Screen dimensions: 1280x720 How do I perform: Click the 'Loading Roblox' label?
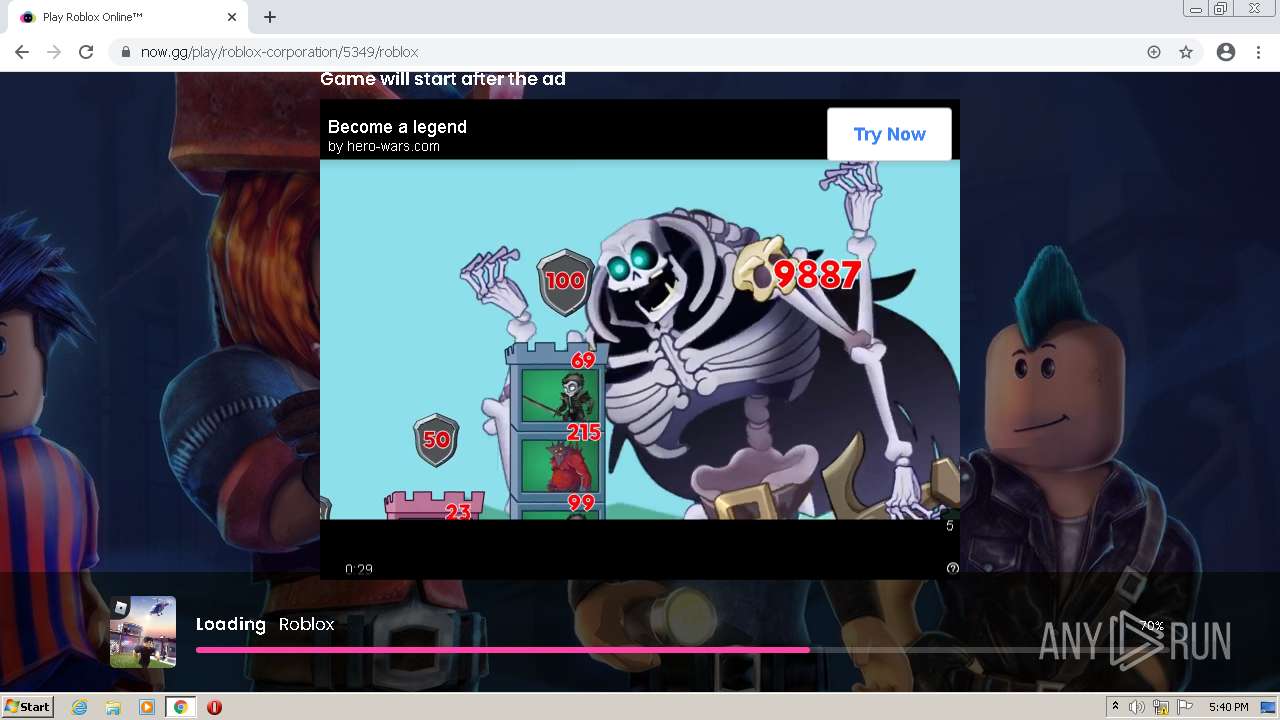click(265, 624)
